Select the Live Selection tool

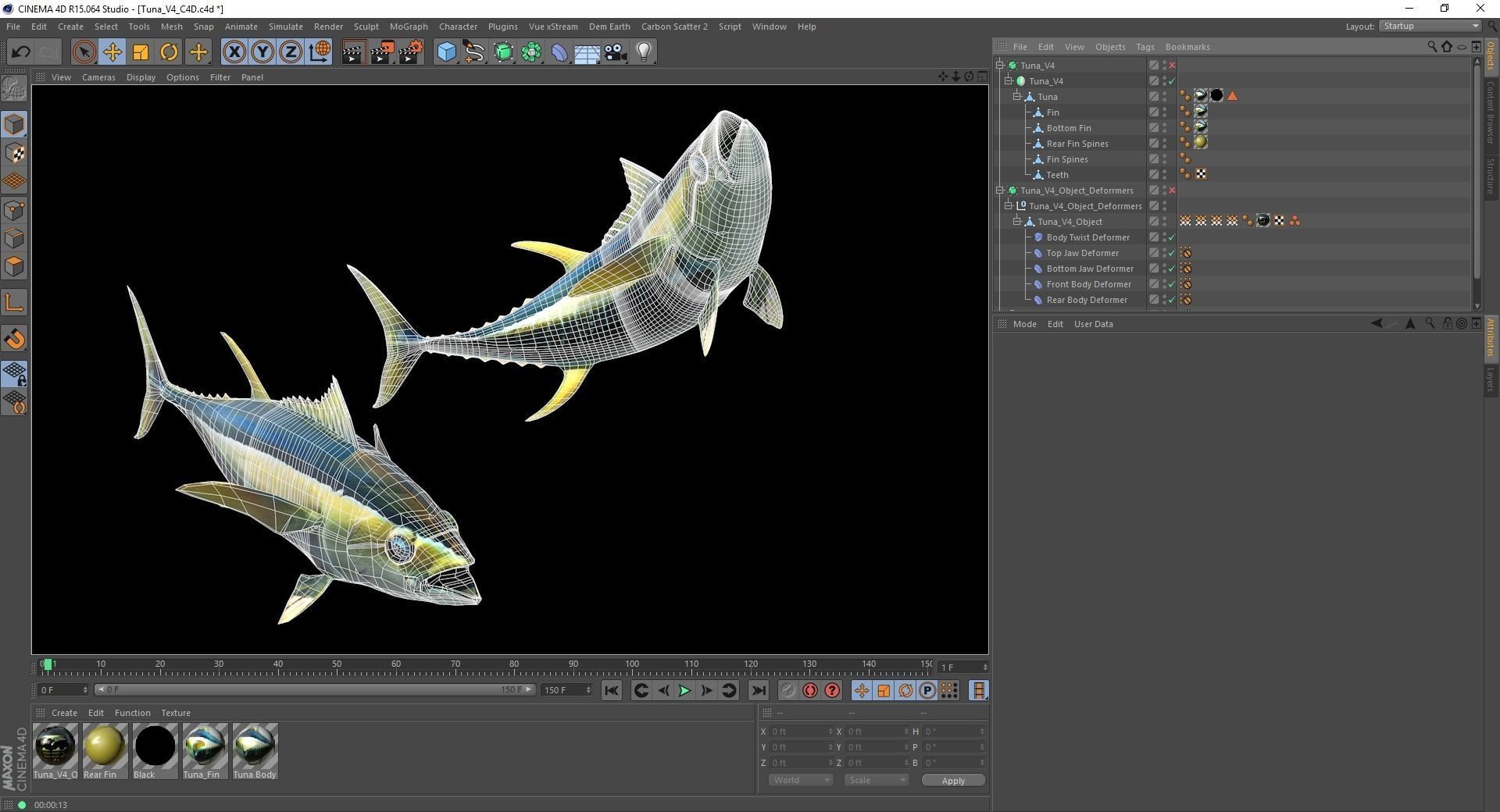pos(84,52)
